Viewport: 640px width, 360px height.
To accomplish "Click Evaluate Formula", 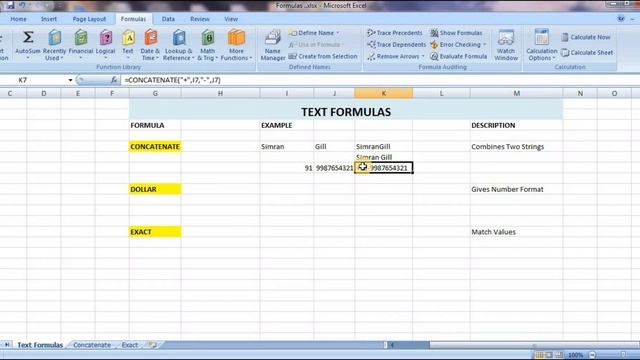I will tap(459, 56).
